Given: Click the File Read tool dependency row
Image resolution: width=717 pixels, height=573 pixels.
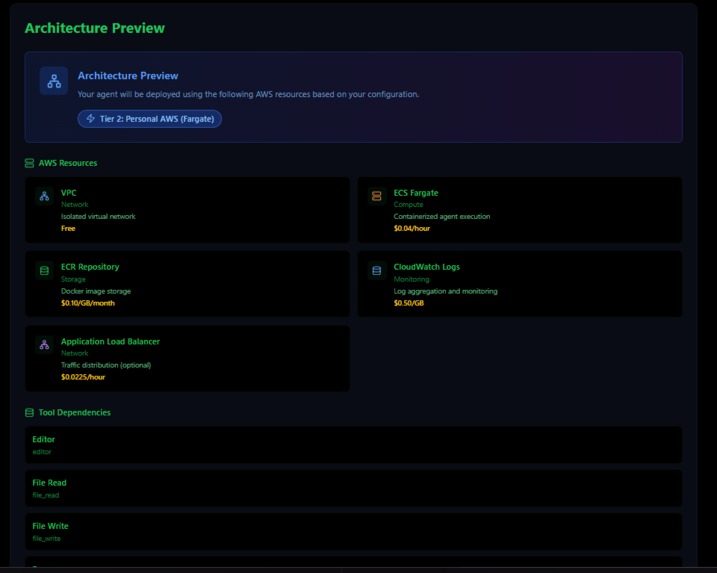Looking at the screenshot, I should pyautogui.click(x=353, y=488).
